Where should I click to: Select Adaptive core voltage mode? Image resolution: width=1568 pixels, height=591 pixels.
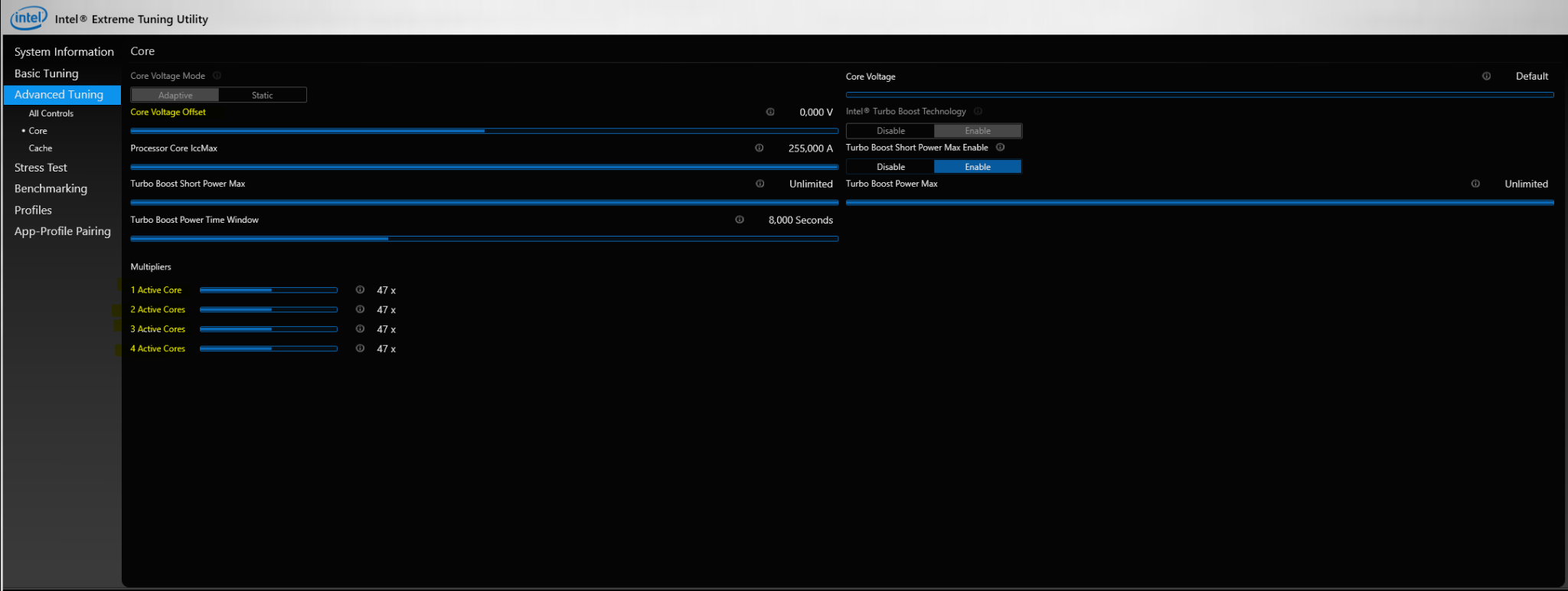click(x=175, y=96)
